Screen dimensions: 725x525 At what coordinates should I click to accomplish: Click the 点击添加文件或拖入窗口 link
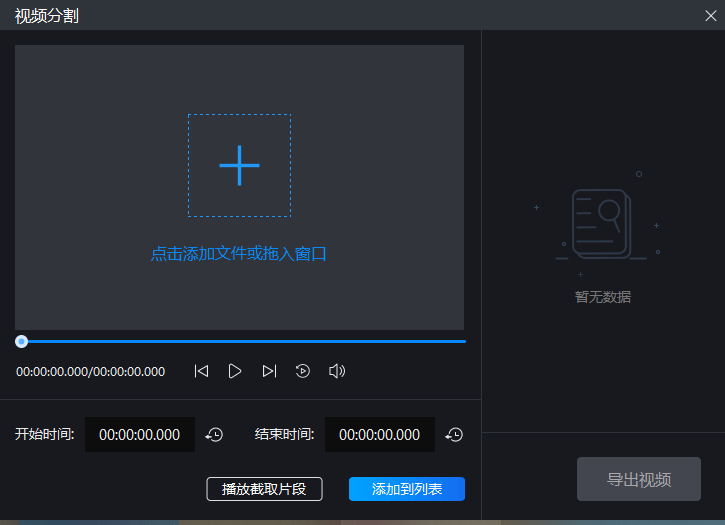(x=239, y=254)
